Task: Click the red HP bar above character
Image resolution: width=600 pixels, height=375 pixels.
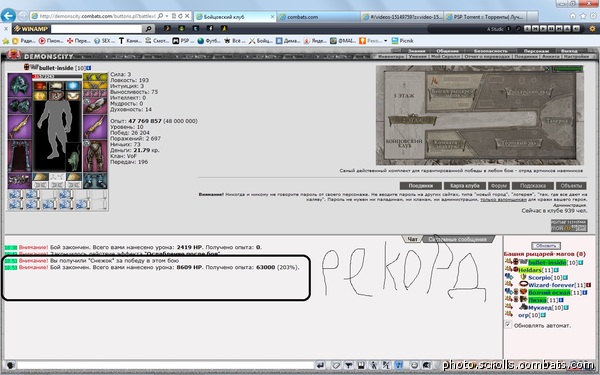Action: 57,77
